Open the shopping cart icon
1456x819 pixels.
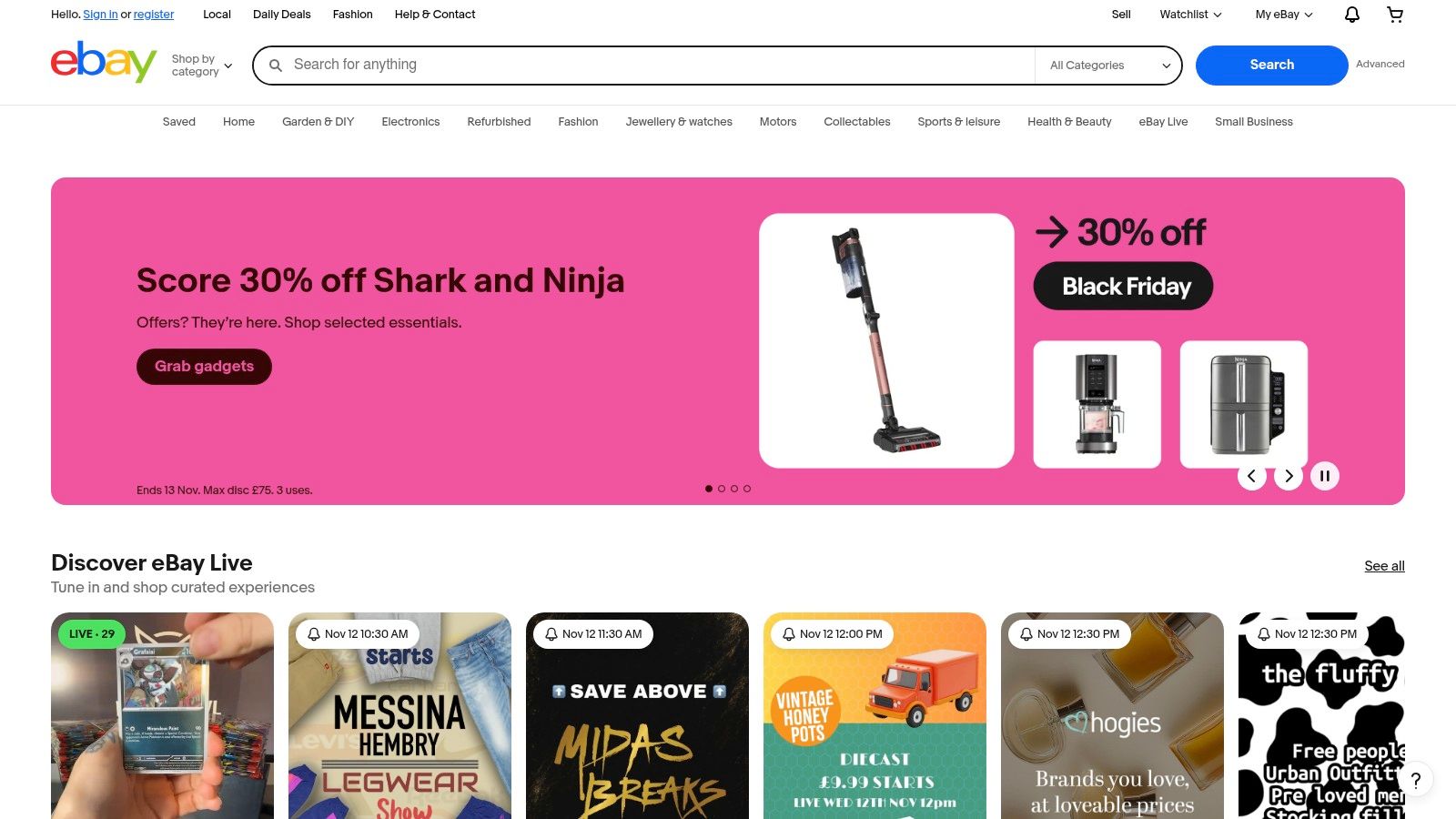point(1395,15)
